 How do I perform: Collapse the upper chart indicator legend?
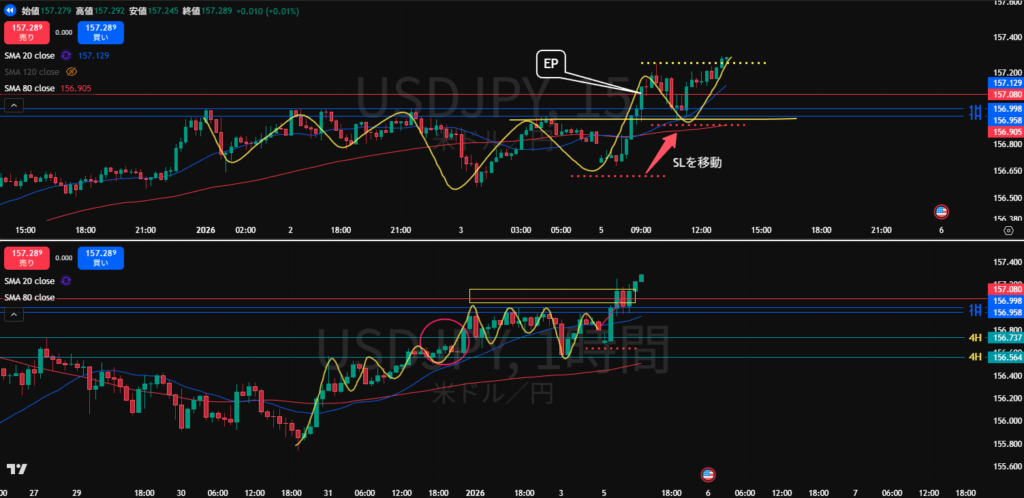[12, 104]
